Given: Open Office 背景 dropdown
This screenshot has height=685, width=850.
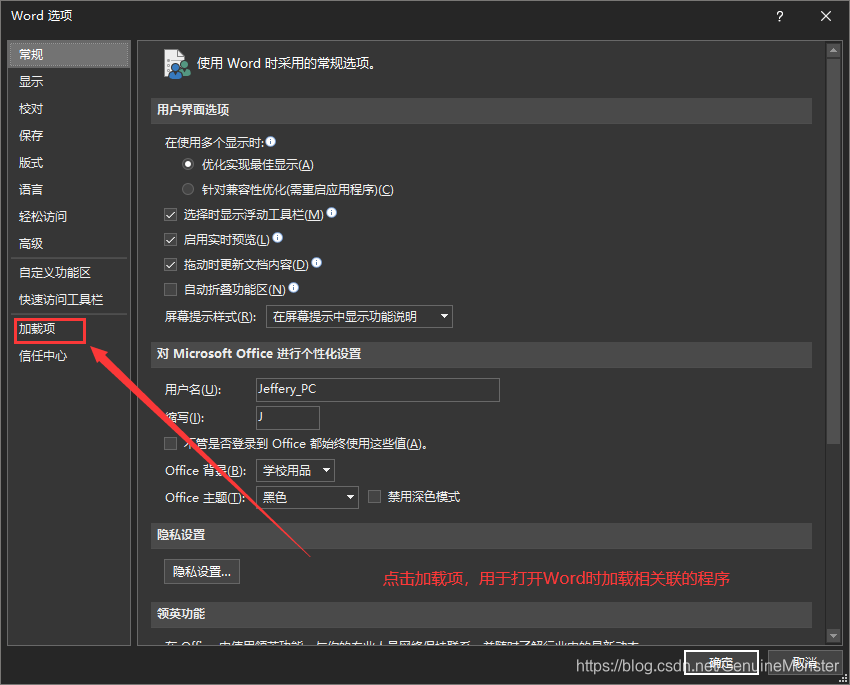Looking at the screenshot, I should point(295,470).
